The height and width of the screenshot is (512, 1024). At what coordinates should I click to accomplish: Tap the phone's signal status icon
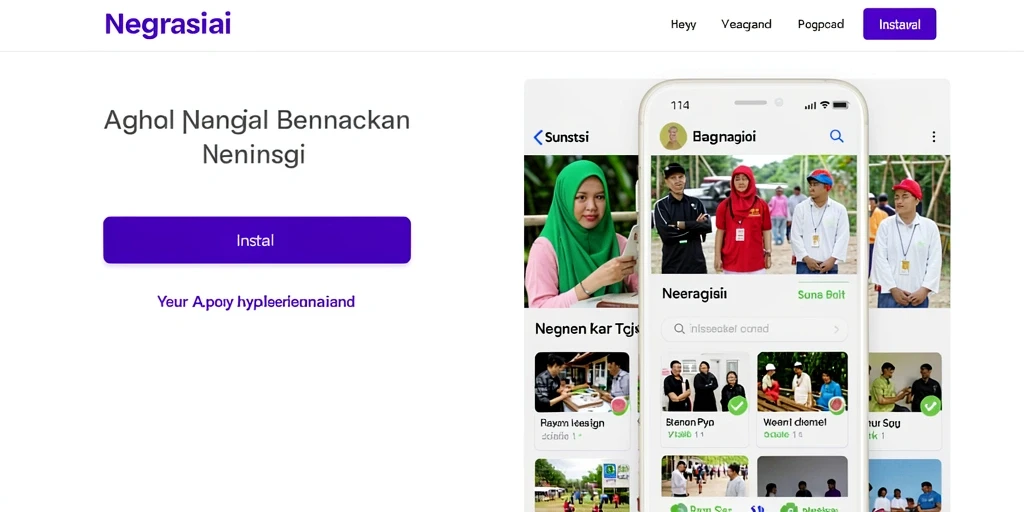coord(810,105)
